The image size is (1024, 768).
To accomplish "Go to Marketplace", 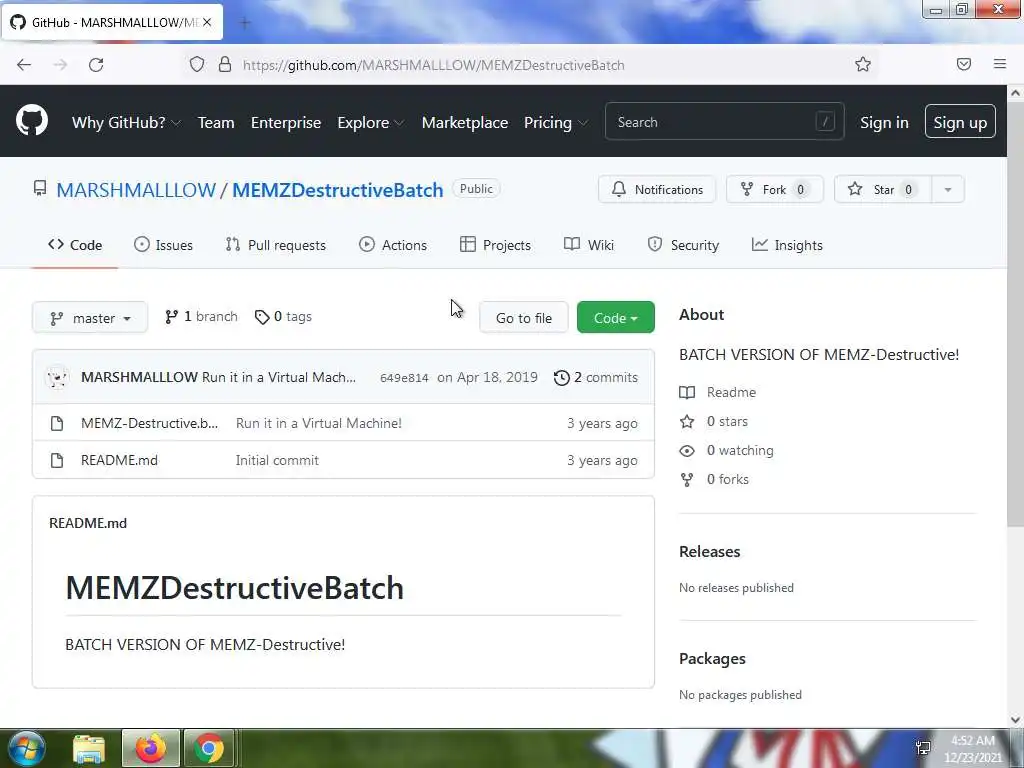I will (x=465, y=122).
